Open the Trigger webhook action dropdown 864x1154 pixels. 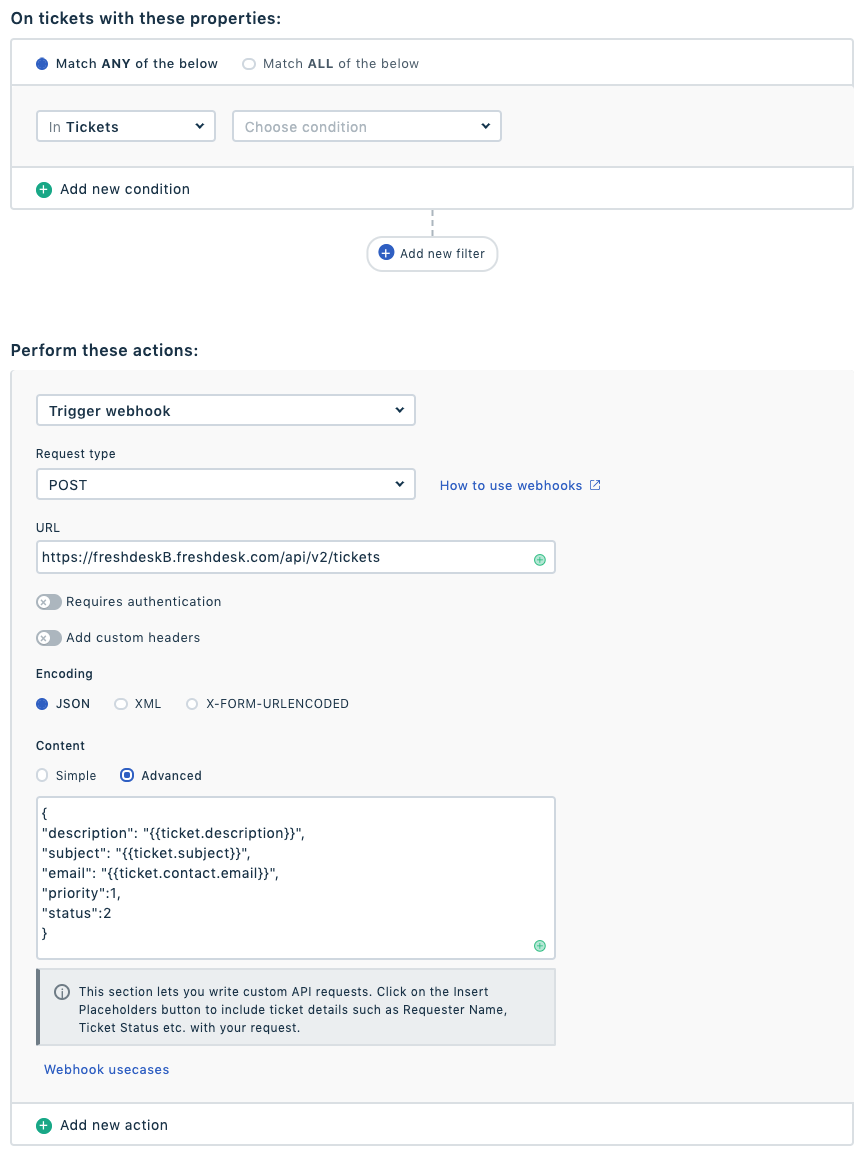(x=225, y=411)
